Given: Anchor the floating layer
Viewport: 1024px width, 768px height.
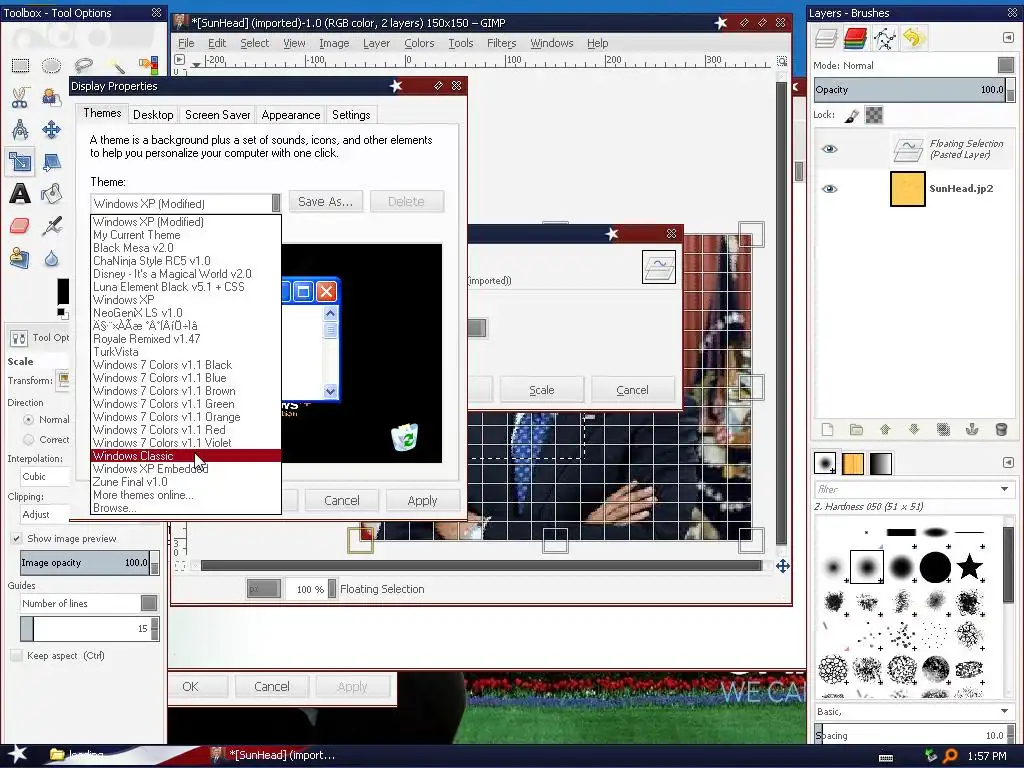Looking at the screenshot, I should tap(972, 430).
